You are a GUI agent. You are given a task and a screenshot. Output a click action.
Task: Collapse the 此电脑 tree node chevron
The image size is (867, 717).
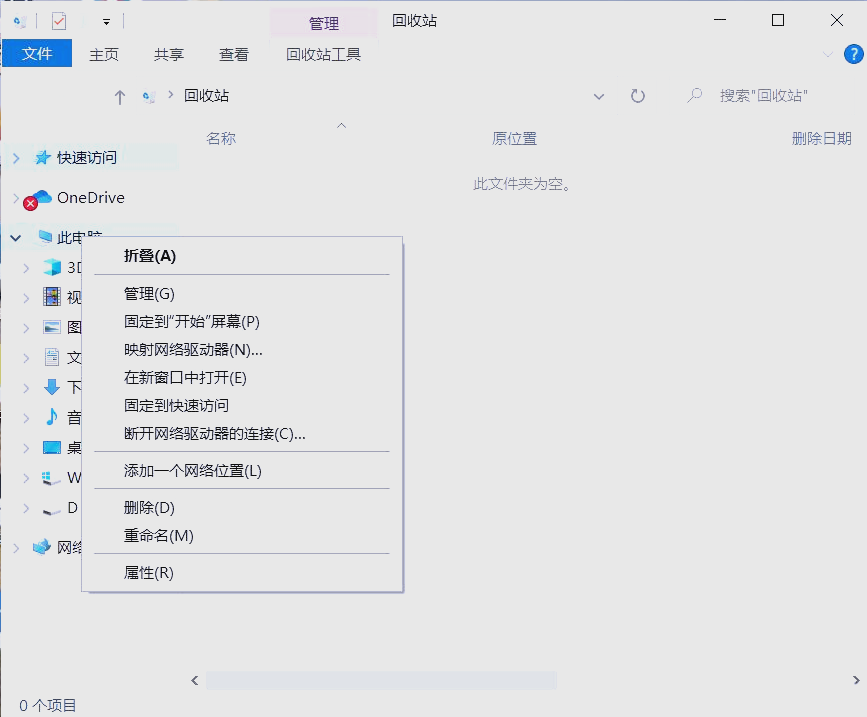pos(15,238)
